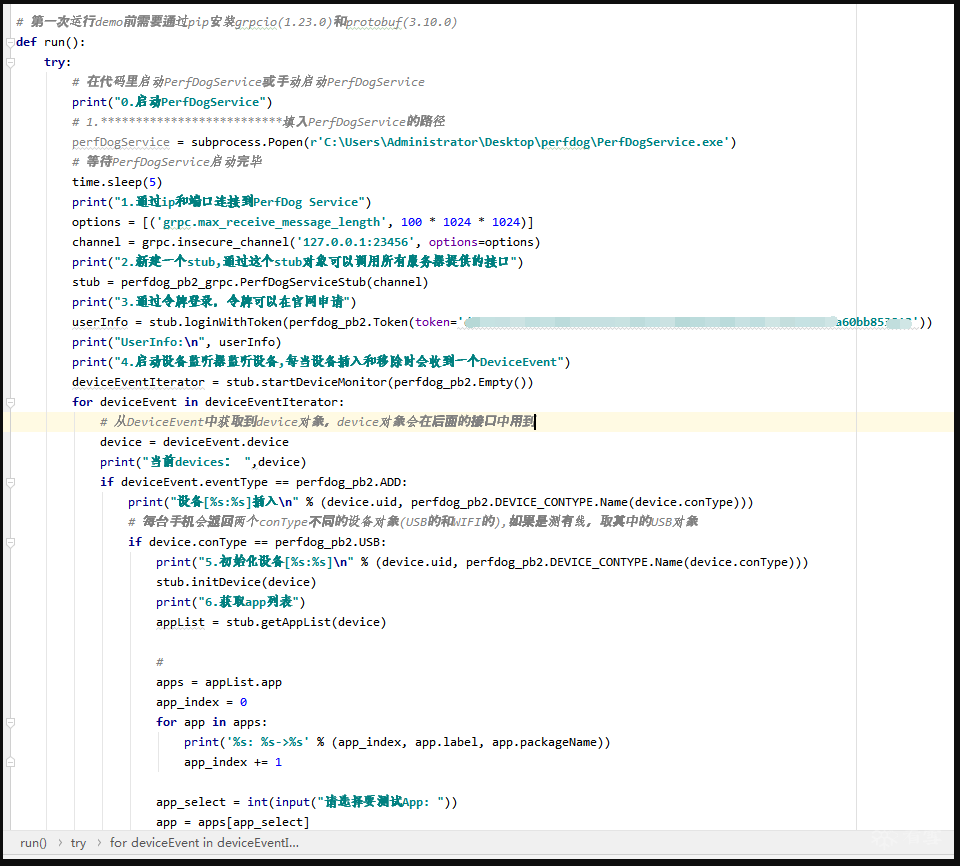The height and width of the screenshot is (866, 960).
Task: Click 'app_index += 1' statement
Action: (233, 762)
